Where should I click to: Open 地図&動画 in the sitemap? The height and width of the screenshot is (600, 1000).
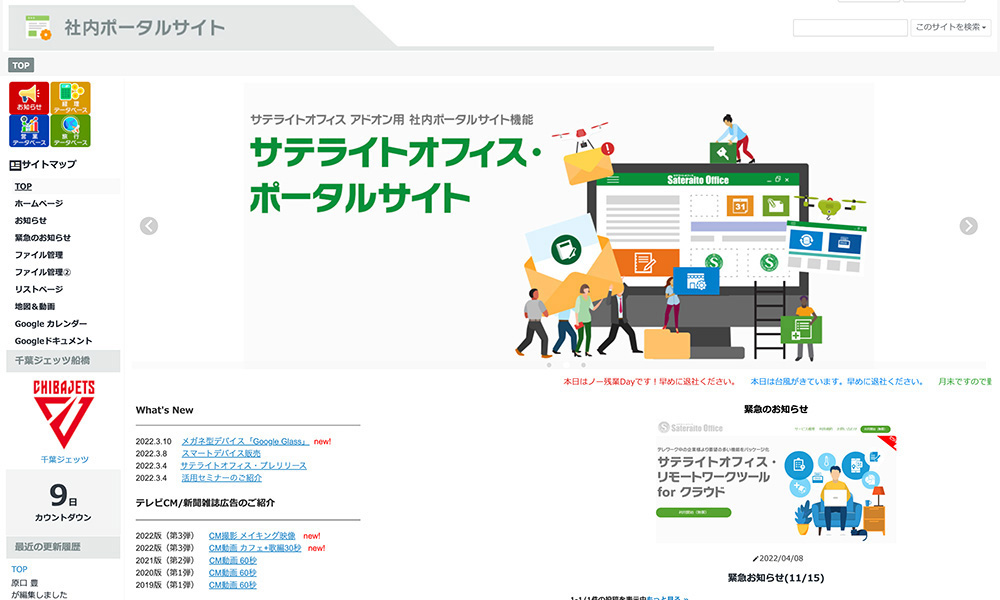point(35,307)
